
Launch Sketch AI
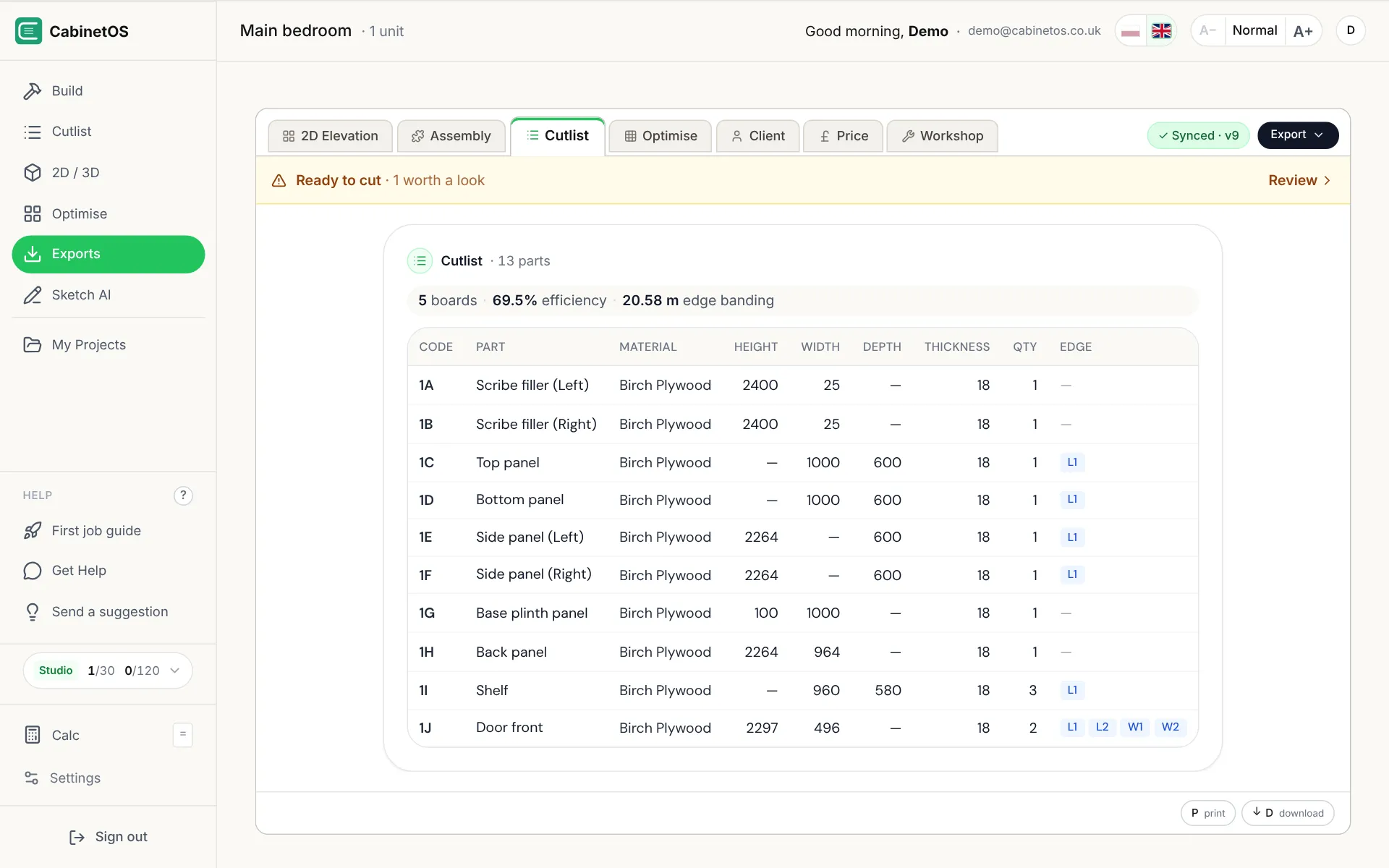coord(109,295)
